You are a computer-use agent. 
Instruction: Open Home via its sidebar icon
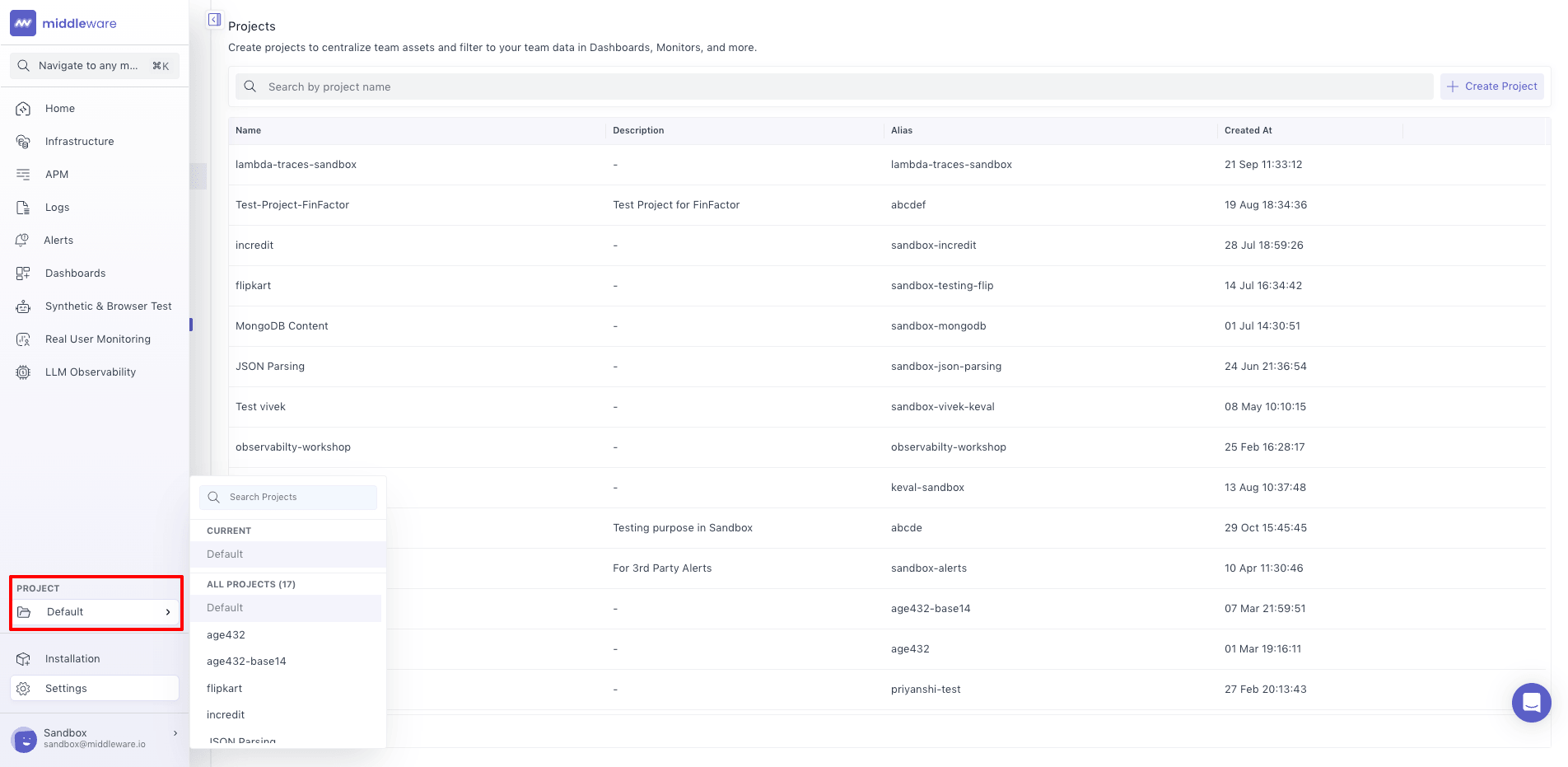tap(23, 109)
